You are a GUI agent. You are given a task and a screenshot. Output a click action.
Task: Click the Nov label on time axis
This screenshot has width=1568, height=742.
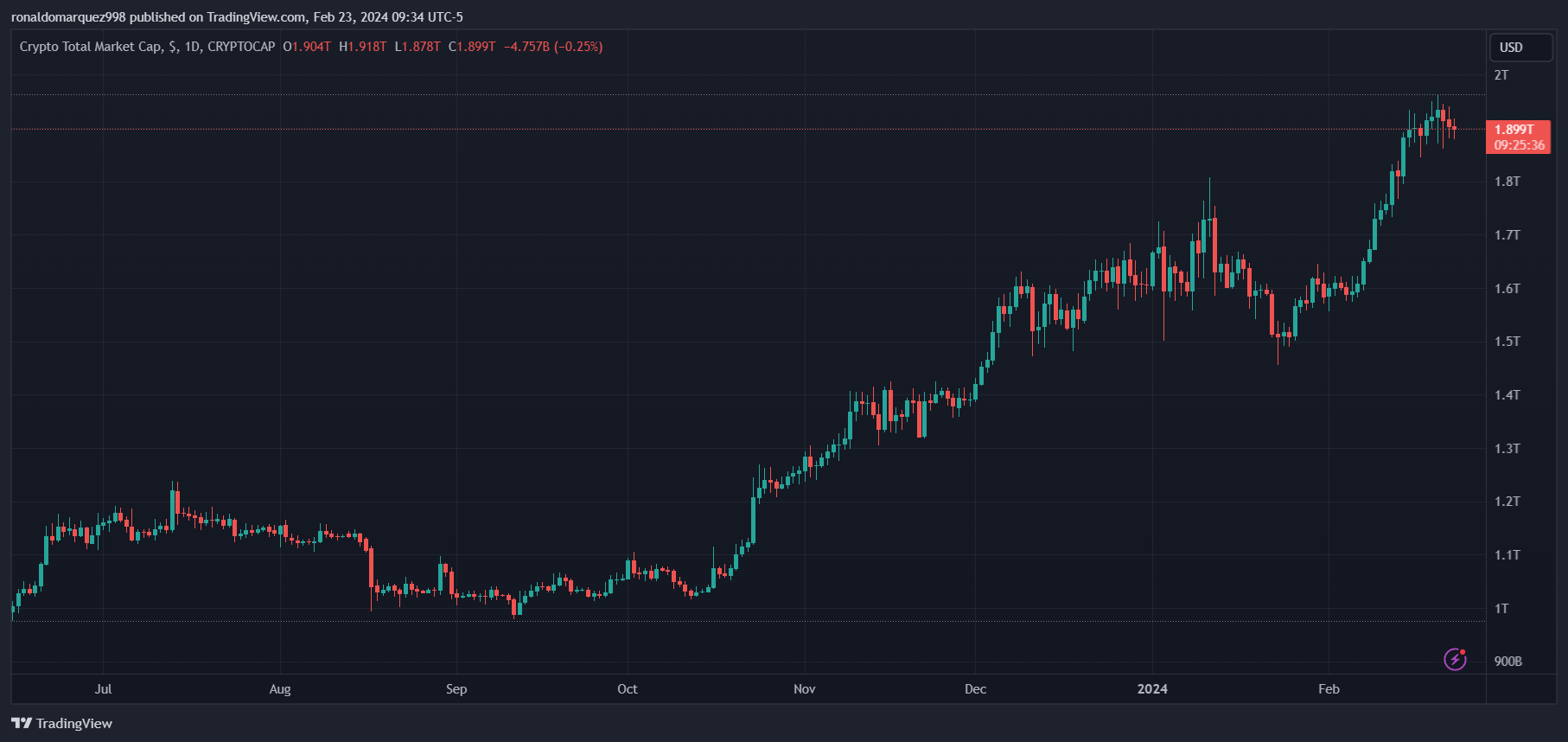(805, 689)
